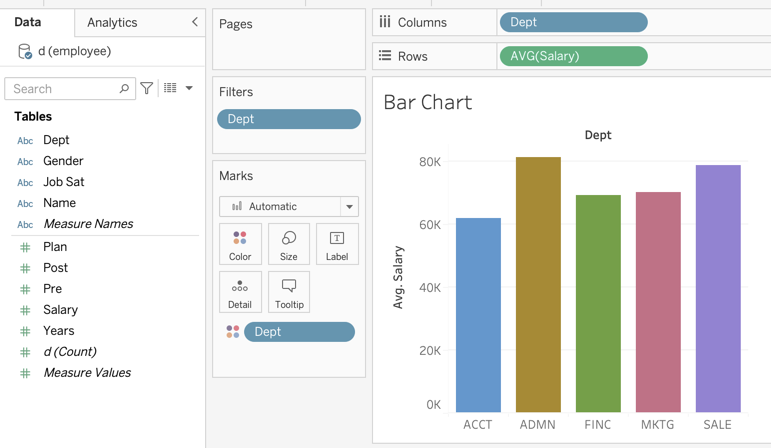Image resolution: width=771 pixels, height=448 pixels.
Task: Select the Salary measure field
Action: click(60, 310)
